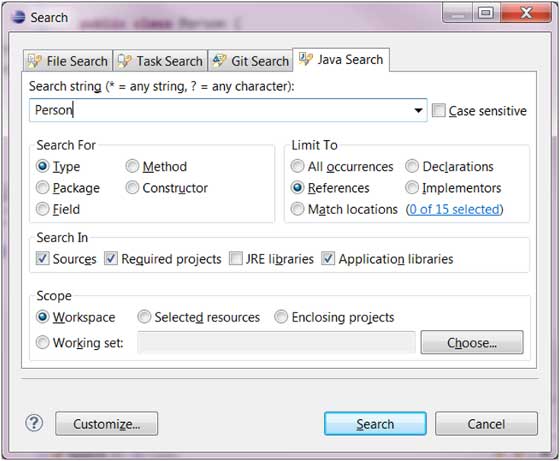This screenshot has width=560, height=461.
Task: Click the Working set text field
Action: [x=276, y=342]
